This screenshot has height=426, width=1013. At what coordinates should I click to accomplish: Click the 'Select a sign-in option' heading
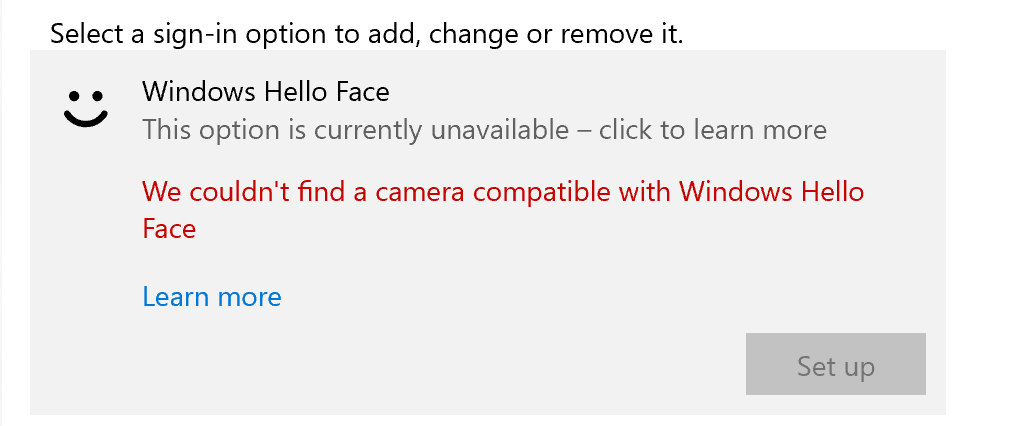pyautogui.click(x=366, y=34)
